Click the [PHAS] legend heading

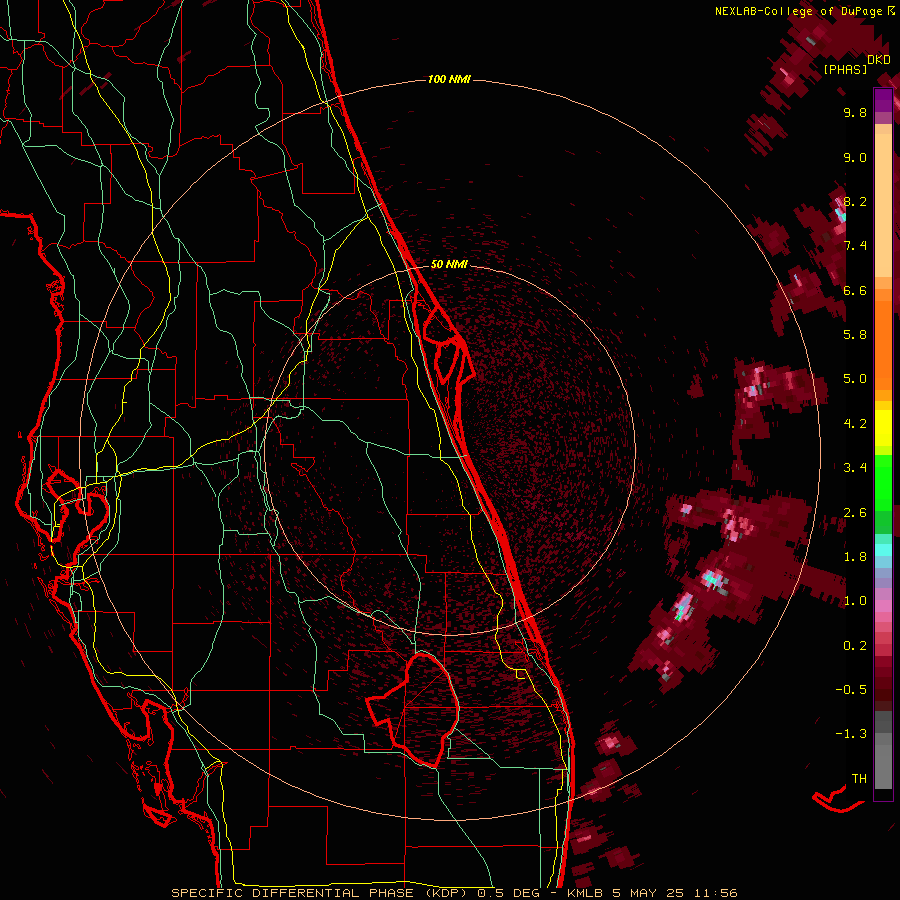click(x=845, y=69)
